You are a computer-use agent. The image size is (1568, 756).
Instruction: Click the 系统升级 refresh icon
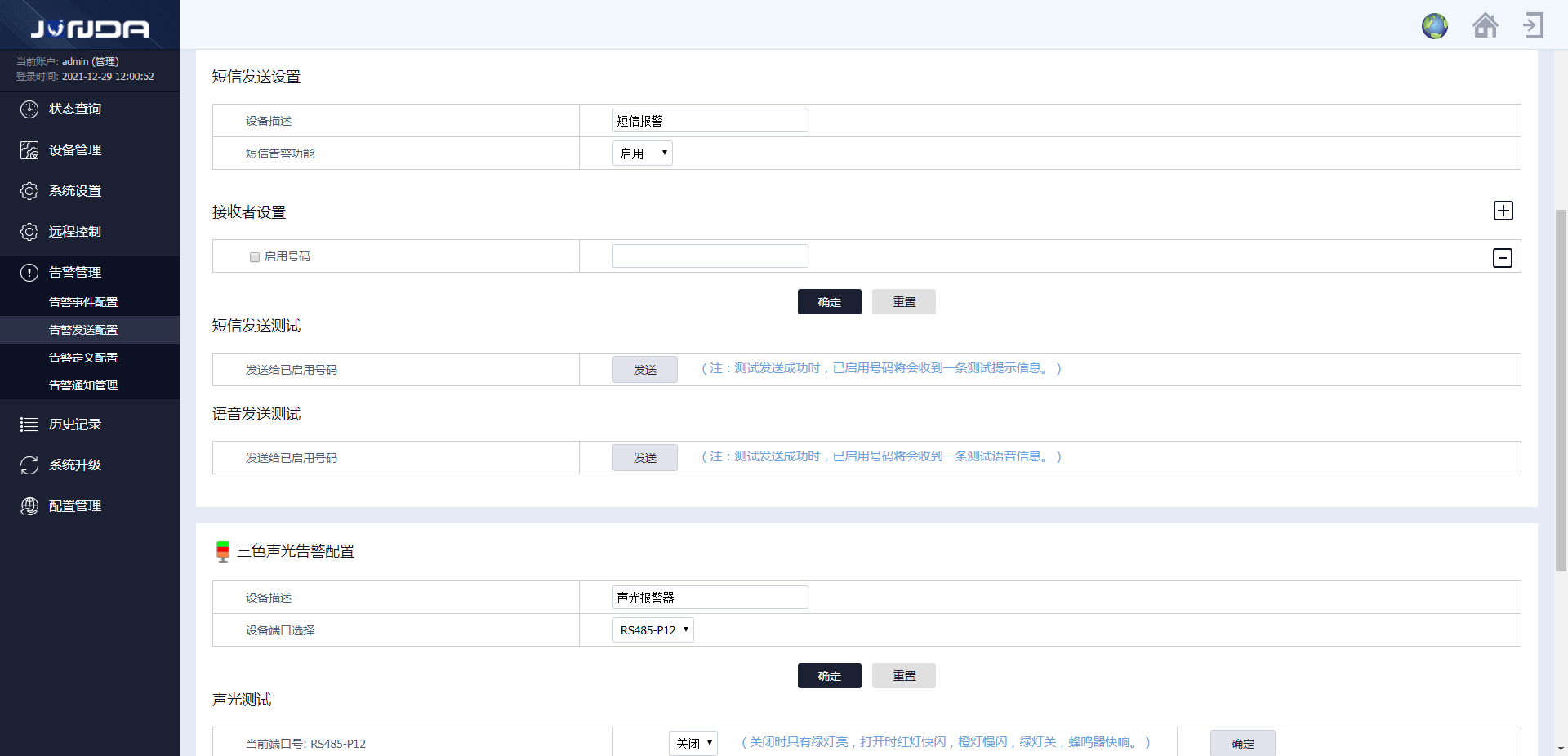tap(29, 465)
